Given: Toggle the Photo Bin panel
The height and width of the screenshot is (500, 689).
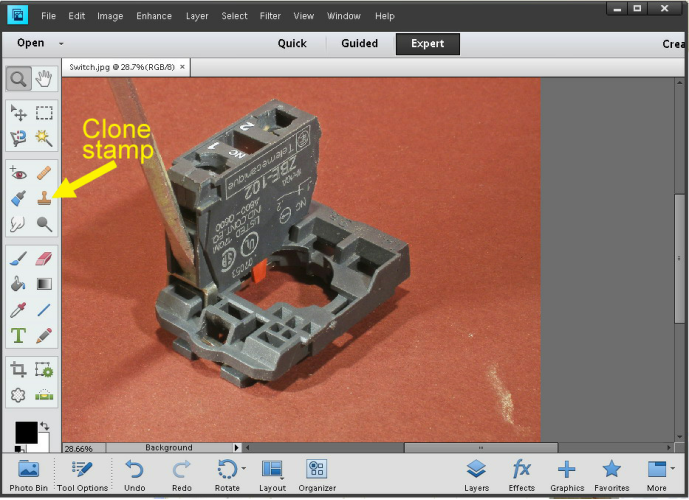Looking at the screenshot, I should (28, 474).
